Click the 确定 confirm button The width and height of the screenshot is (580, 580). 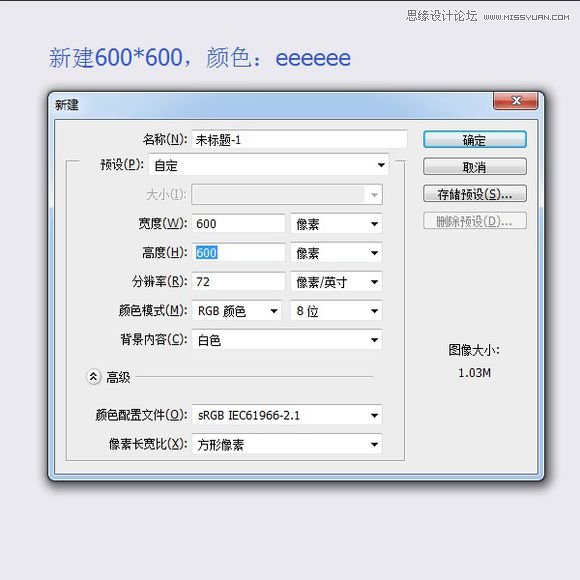tap(475, 139)
